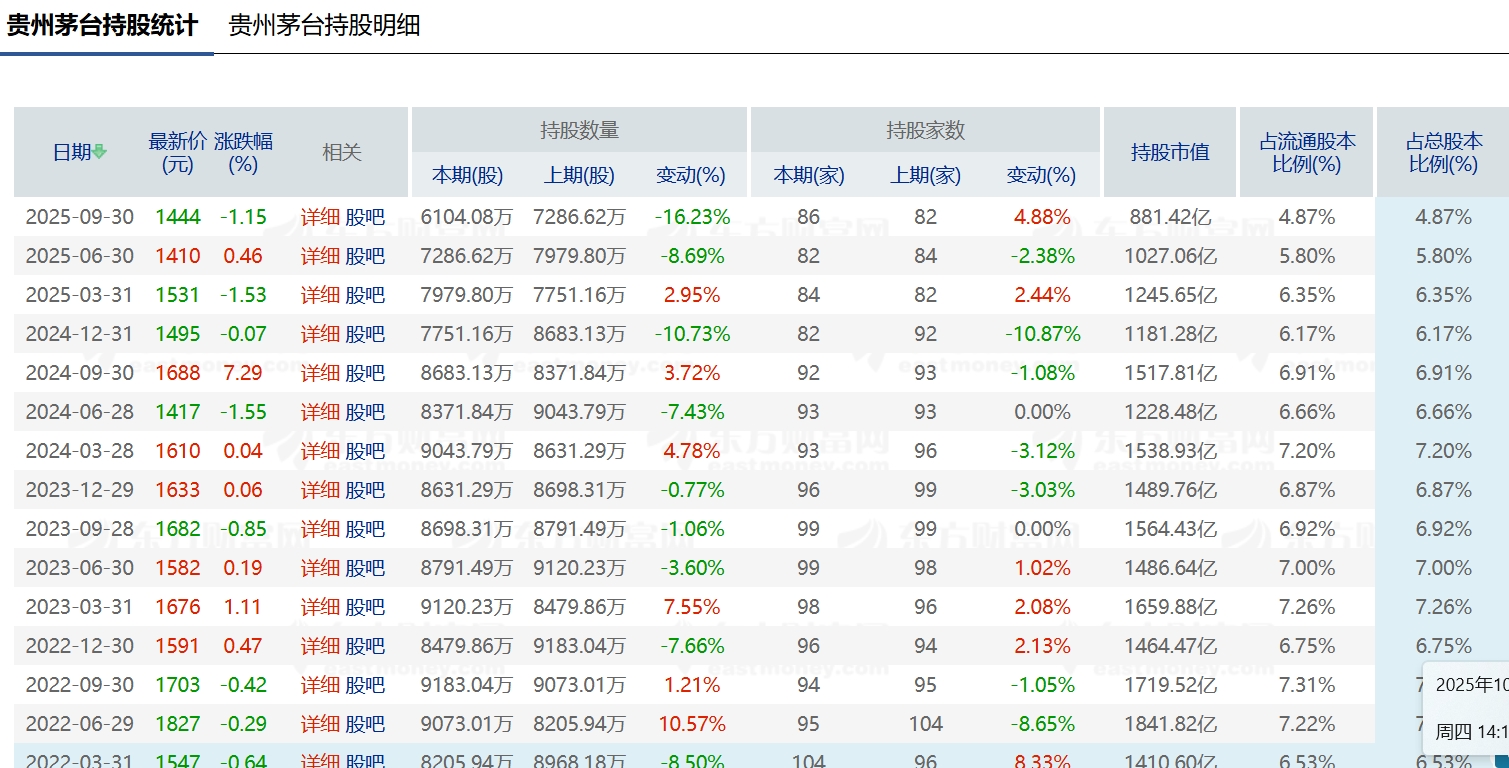Image resolution: width=1509 pixels, height=768 pixels.
Task: Switch to 贵州茅台持股明细 tab
Action: (324, 25)
